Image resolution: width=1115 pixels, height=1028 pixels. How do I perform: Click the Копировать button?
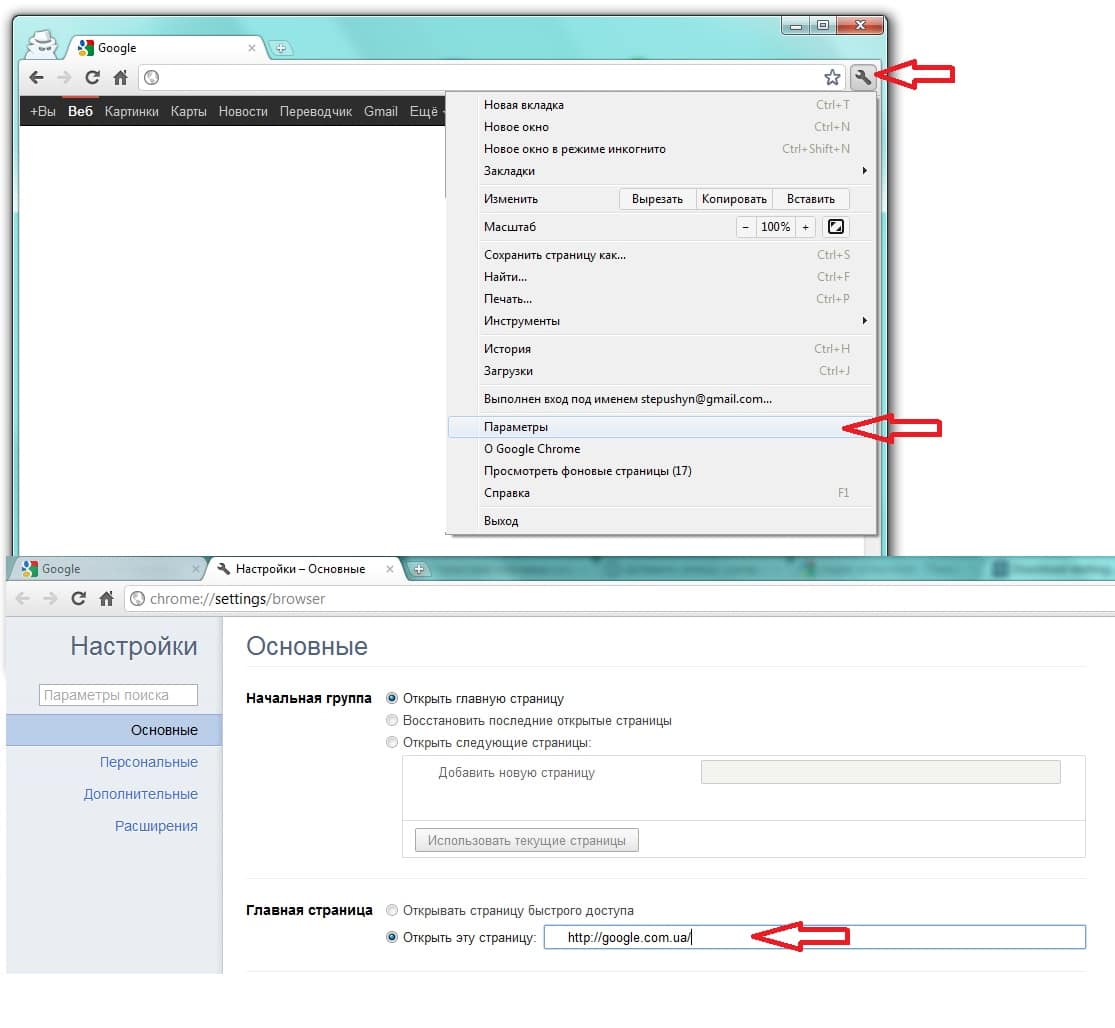[734, 199]
